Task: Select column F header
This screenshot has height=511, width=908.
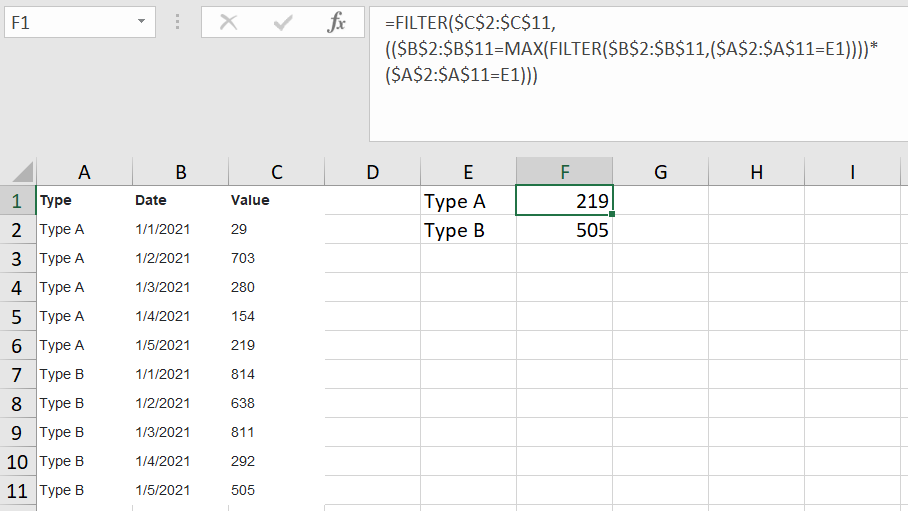Action: click(x=565, y=172)
